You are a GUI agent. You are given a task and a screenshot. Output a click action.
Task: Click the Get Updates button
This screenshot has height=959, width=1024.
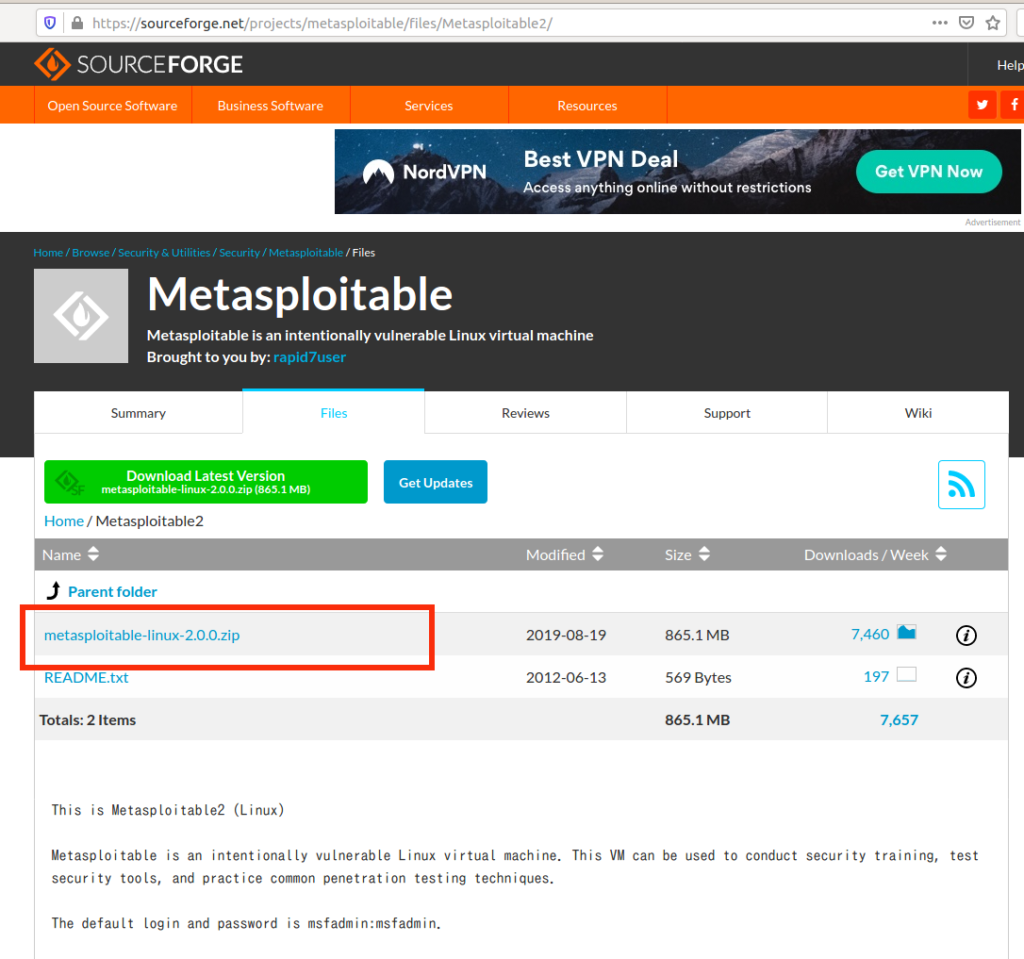coord(436,482)
